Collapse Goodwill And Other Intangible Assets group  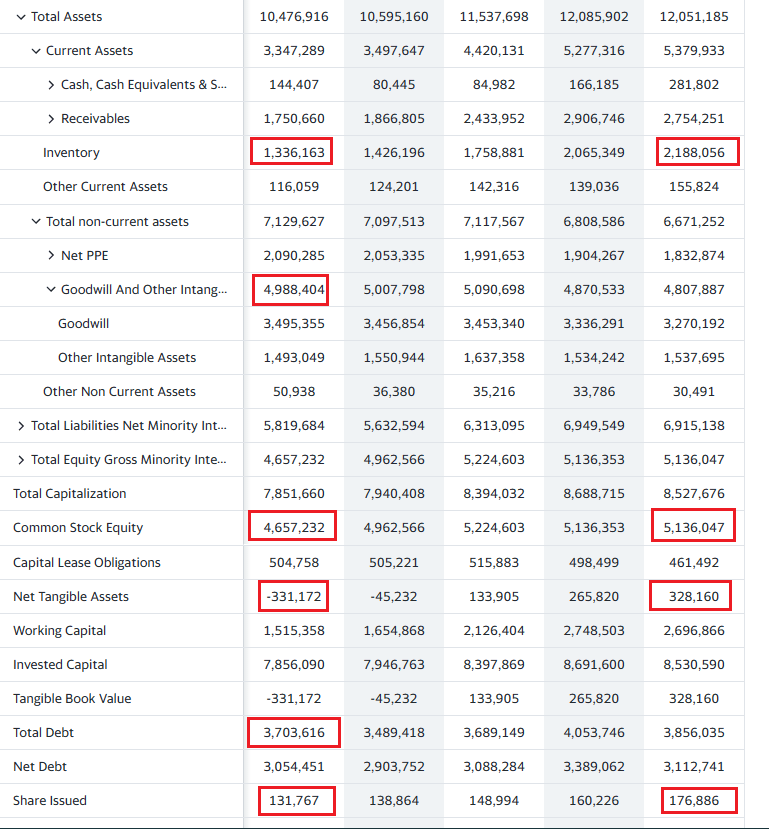tap(51, 290)
